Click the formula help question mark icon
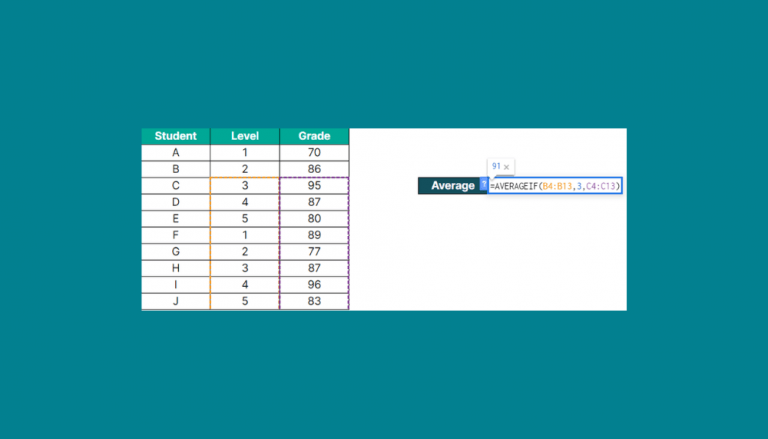The height and width of the screenshot is (439, 768). (x=483, y=184)
